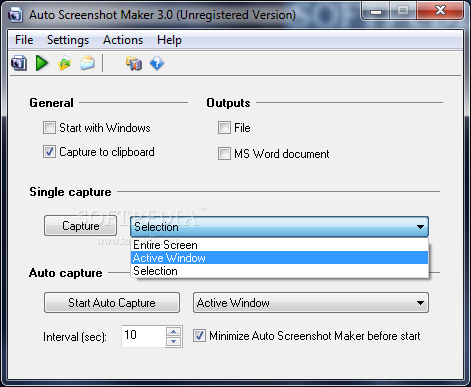Image resolution: width=471 pixels, height=387 pixels.
Task: Click Start Auto Capture button
Action: [x=112, y=303]
